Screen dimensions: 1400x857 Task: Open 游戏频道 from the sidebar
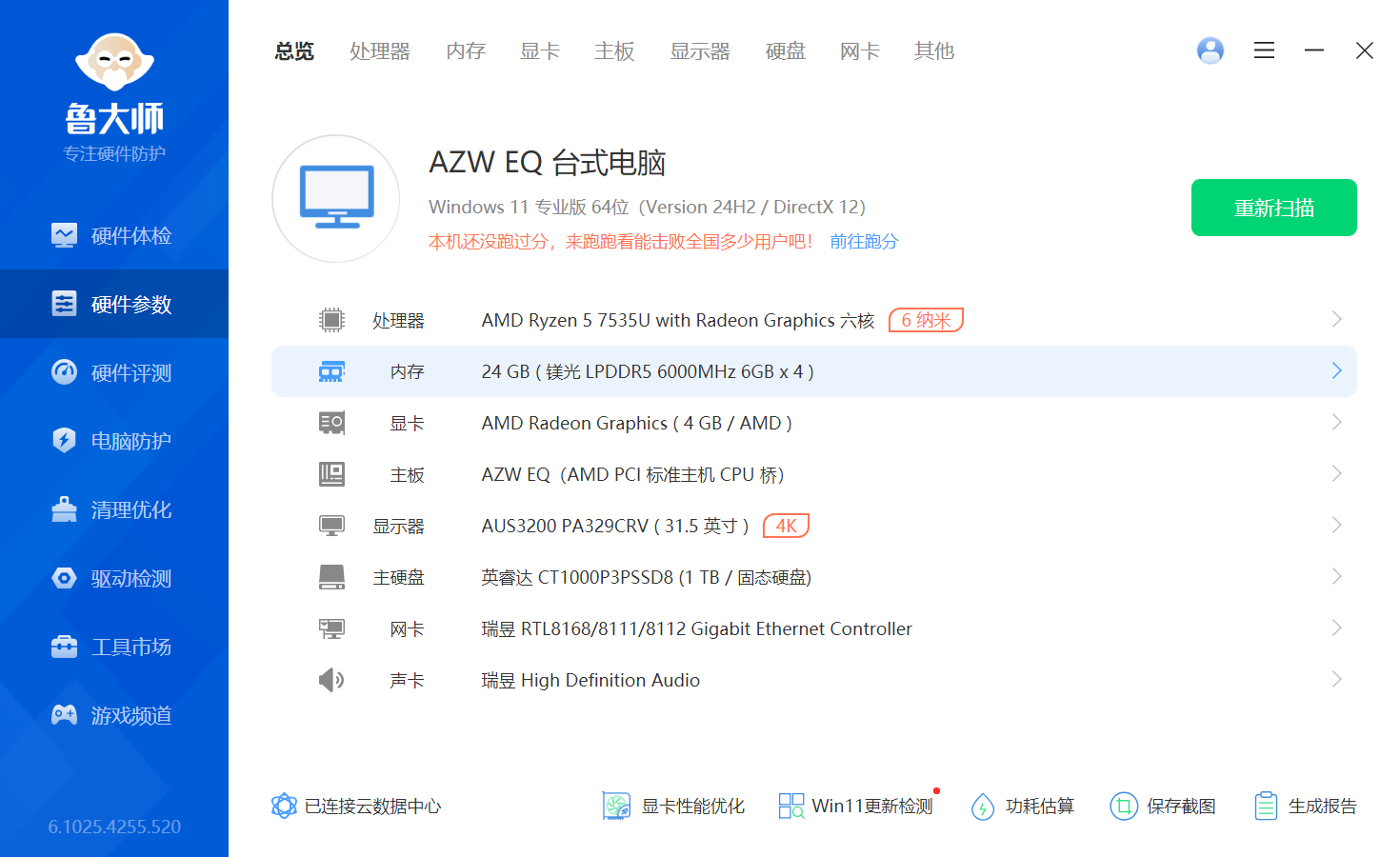click(x=114, y=715)
